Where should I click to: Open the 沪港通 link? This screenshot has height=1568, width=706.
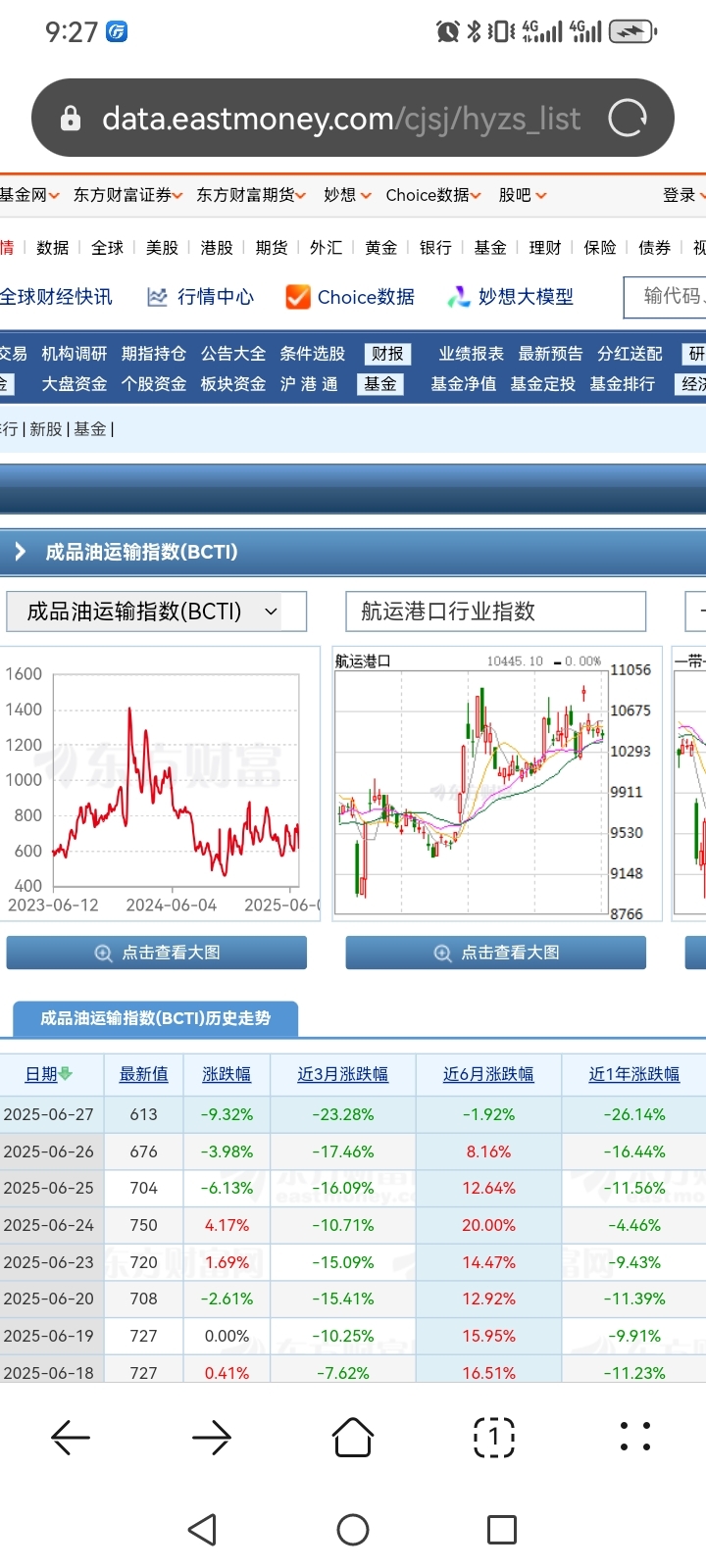click(309, 384)
